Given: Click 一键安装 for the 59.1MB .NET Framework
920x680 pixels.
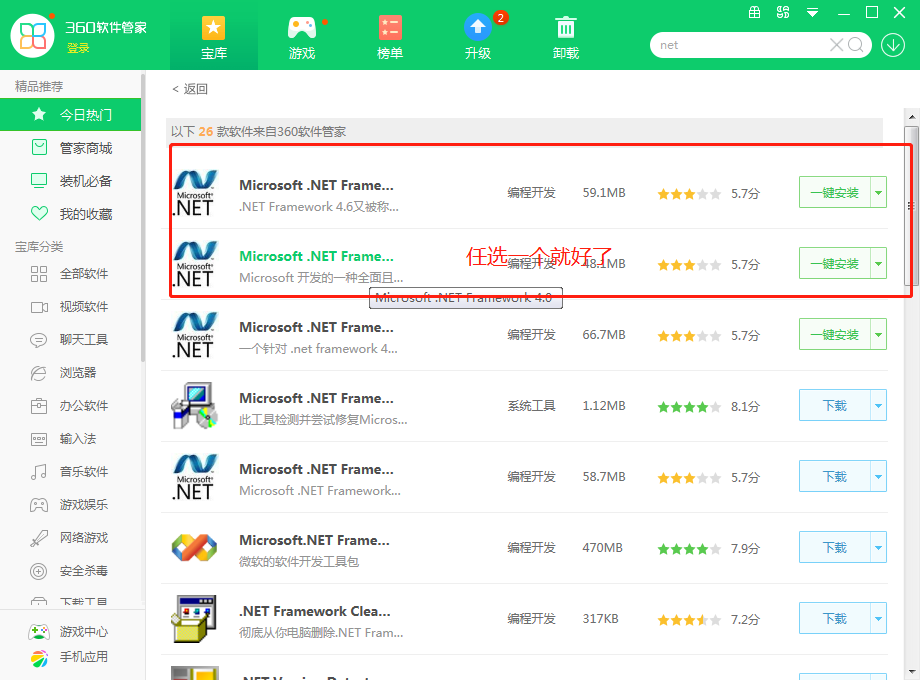Looking at the screenshot, I should tap(834, 192).
